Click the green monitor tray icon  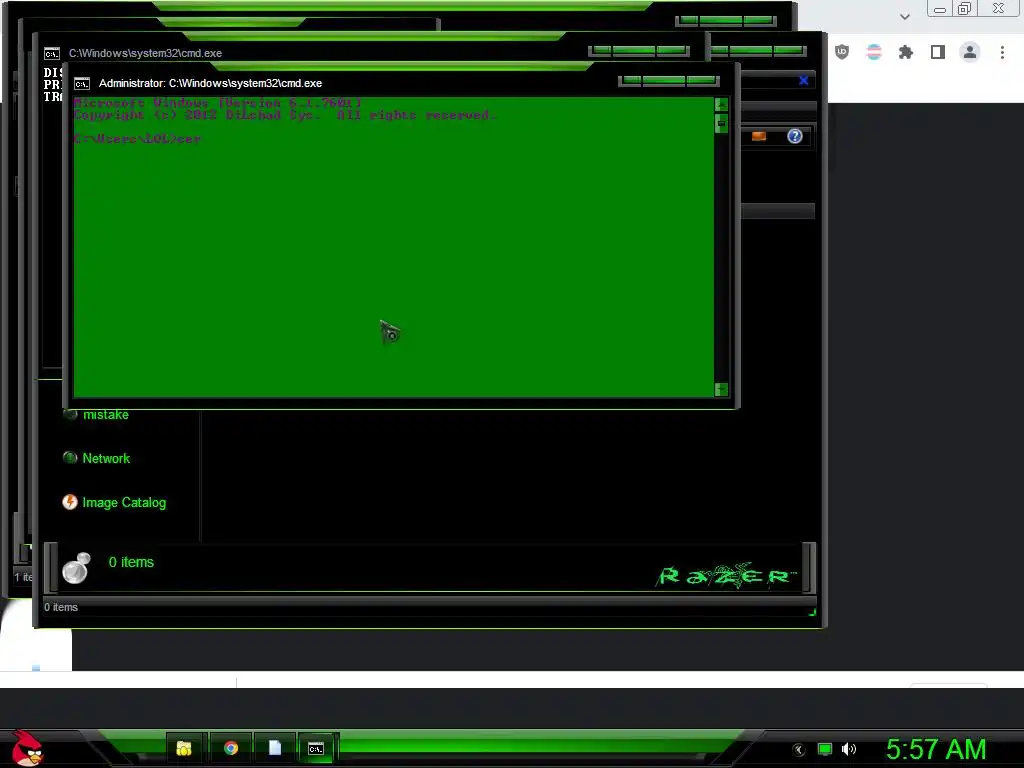click(x=825, y=749)
